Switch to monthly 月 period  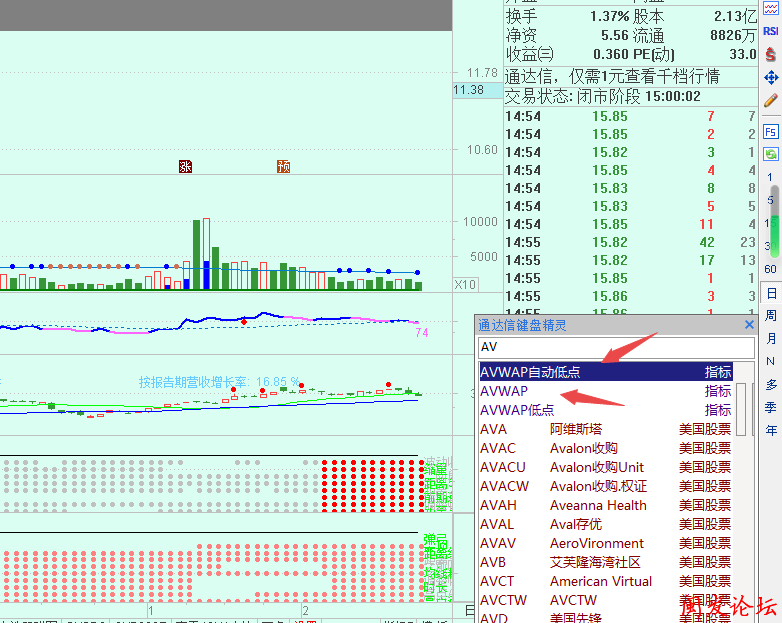point(771,338)
